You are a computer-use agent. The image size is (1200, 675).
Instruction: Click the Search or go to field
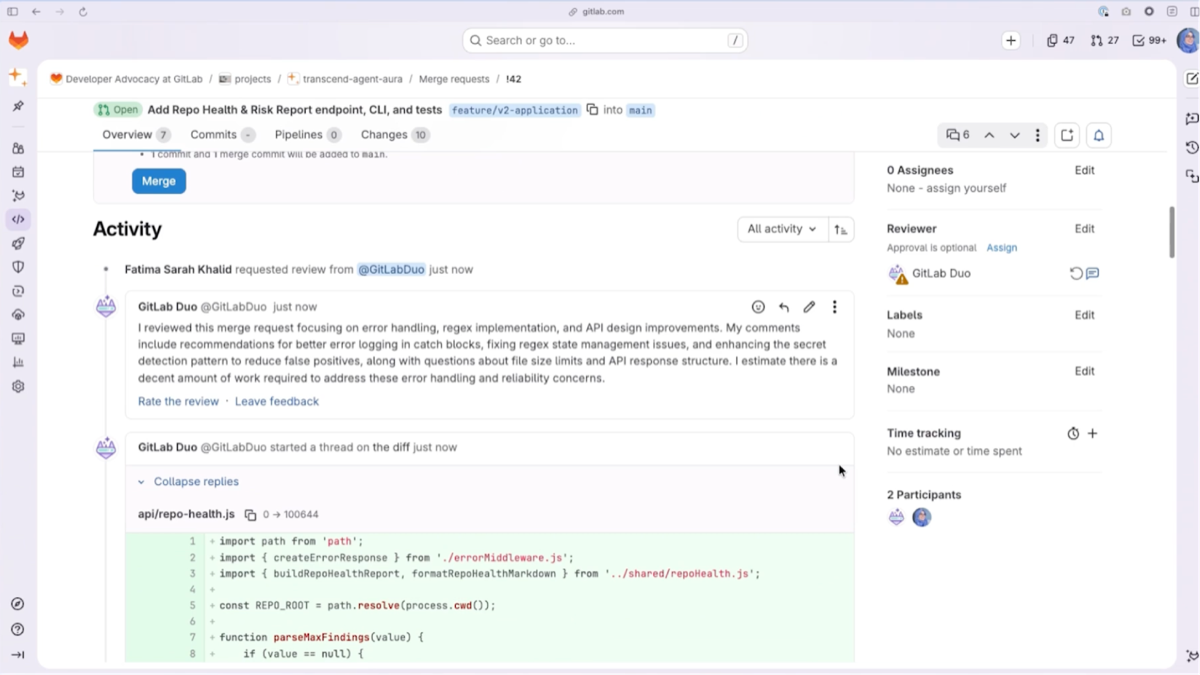(x=605, y=40)
